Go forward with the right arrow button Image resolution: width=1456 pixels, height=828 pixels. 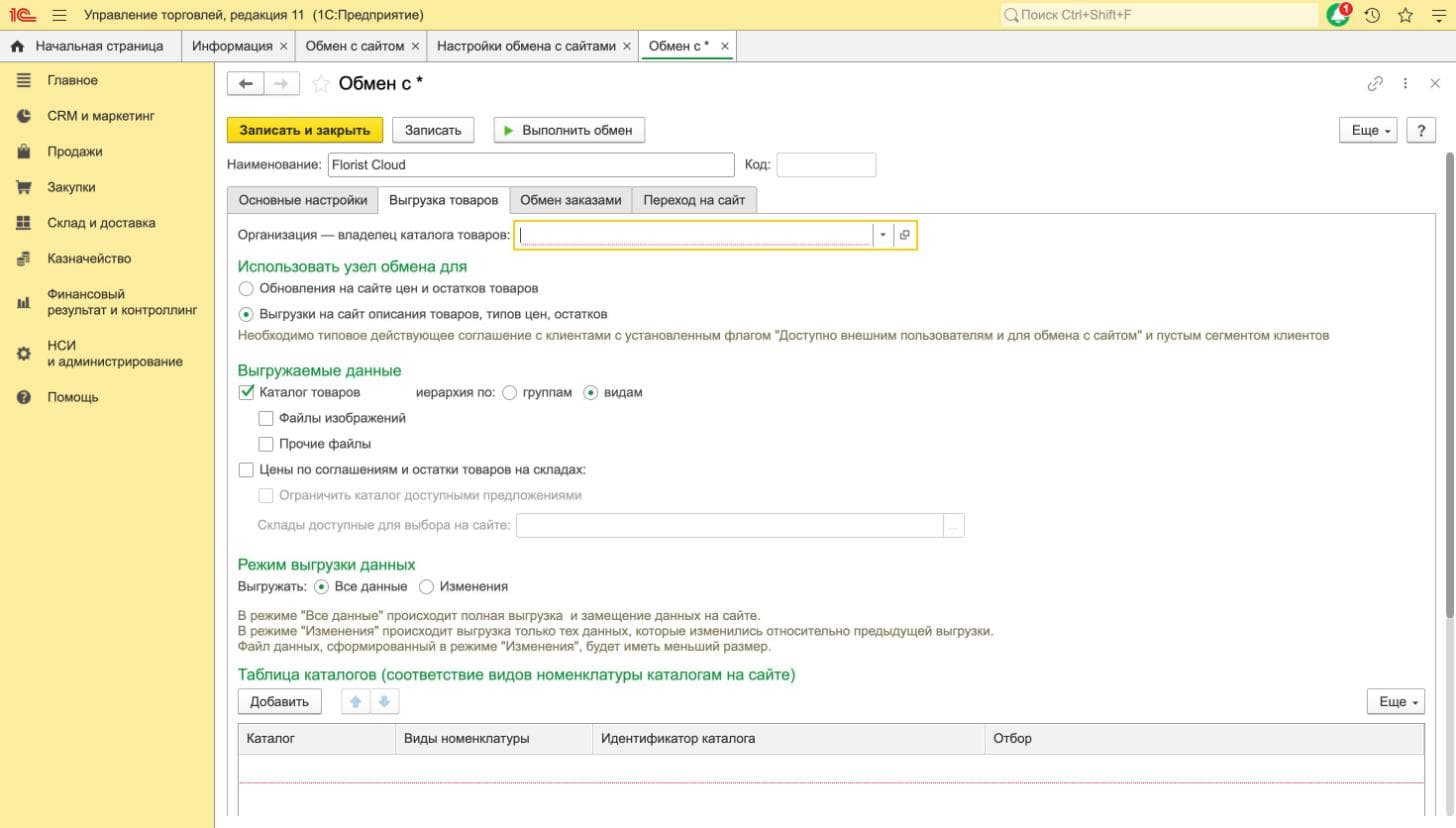pos(281,84)
